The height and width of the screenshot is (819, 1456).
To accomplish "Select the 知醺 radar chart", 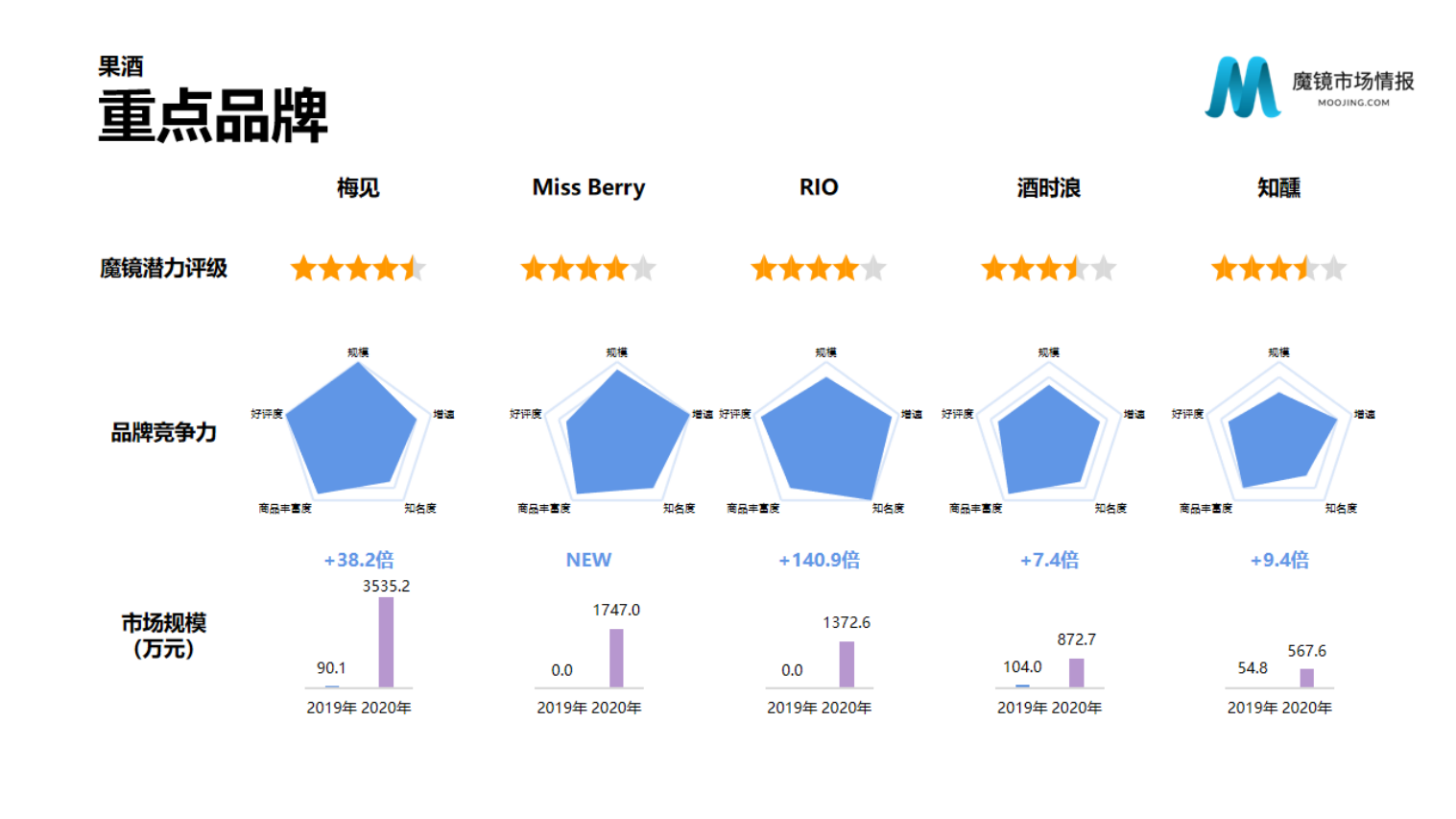I will (1278, 437).
